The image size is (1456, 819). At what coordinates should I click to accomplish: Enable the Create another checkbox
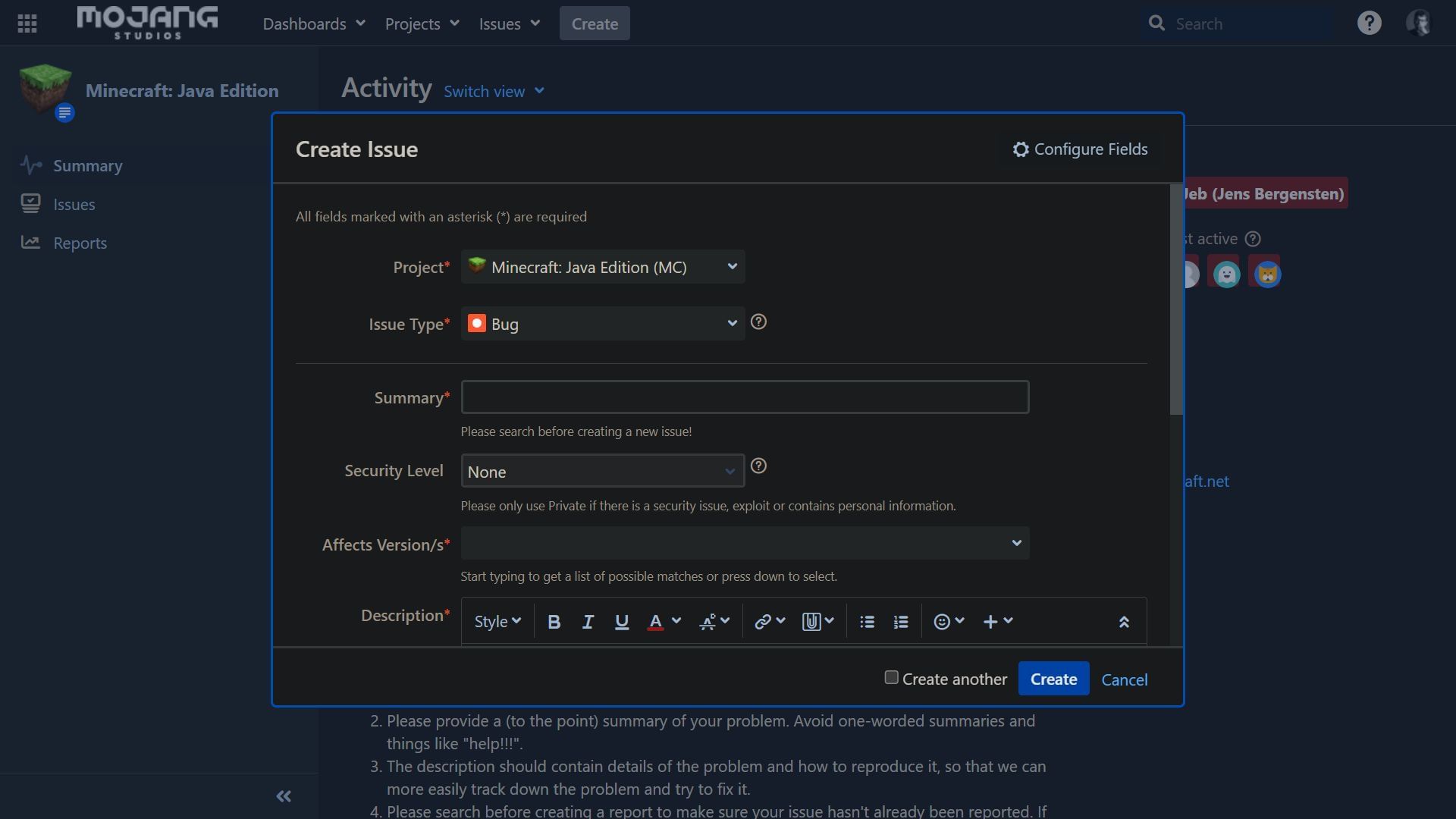890,677
